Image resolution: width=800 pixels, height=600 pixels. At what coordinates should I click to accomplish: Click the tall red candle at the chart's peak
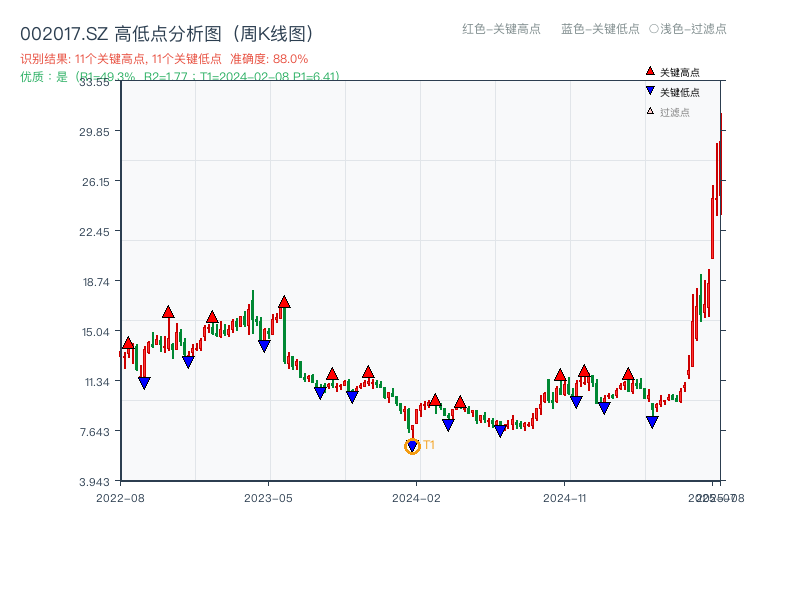coord(721,163)
